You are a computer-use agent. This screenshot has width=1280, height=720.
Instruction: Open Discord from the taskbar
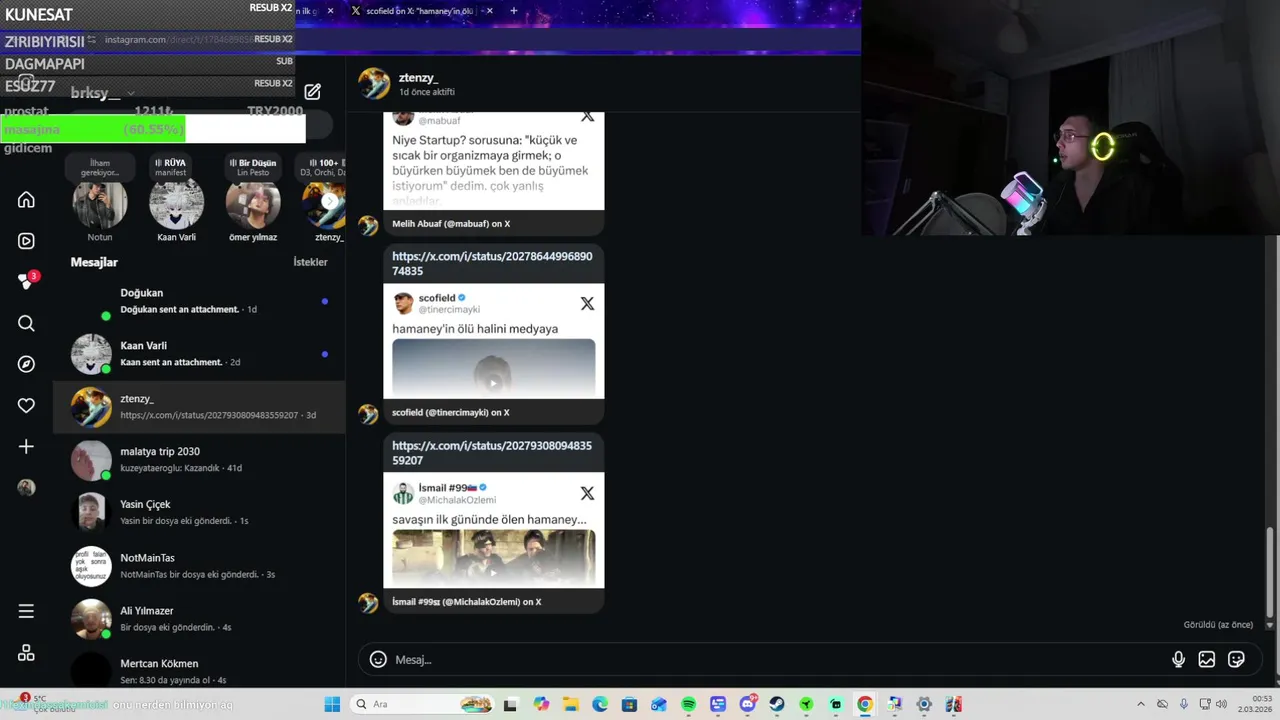pos(747,704)
